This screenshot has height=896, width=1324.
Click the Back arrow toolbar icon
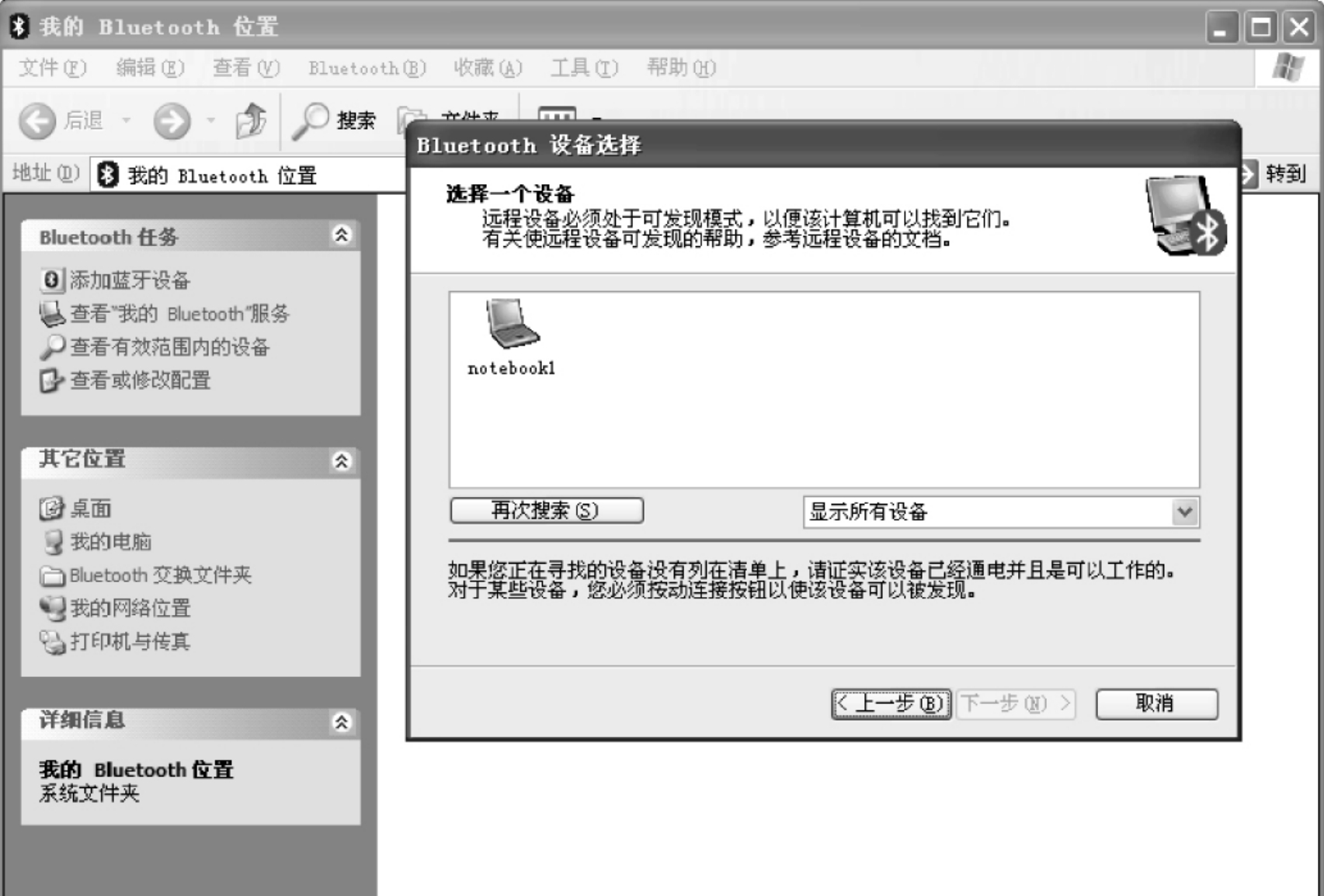37,121
